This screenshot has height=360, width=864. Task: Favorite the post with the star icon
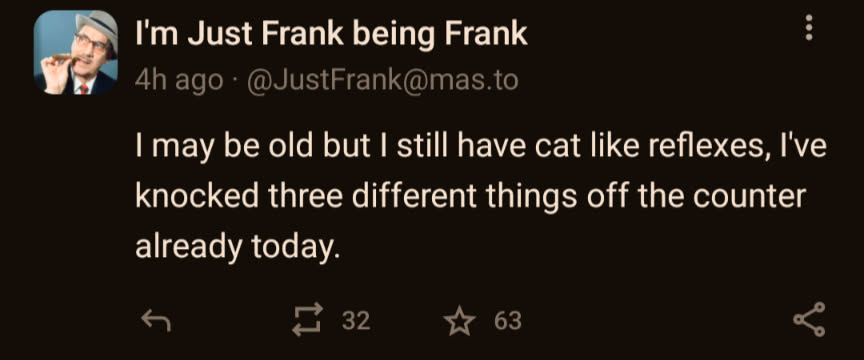pyautogui.click(x=460, y=320)
